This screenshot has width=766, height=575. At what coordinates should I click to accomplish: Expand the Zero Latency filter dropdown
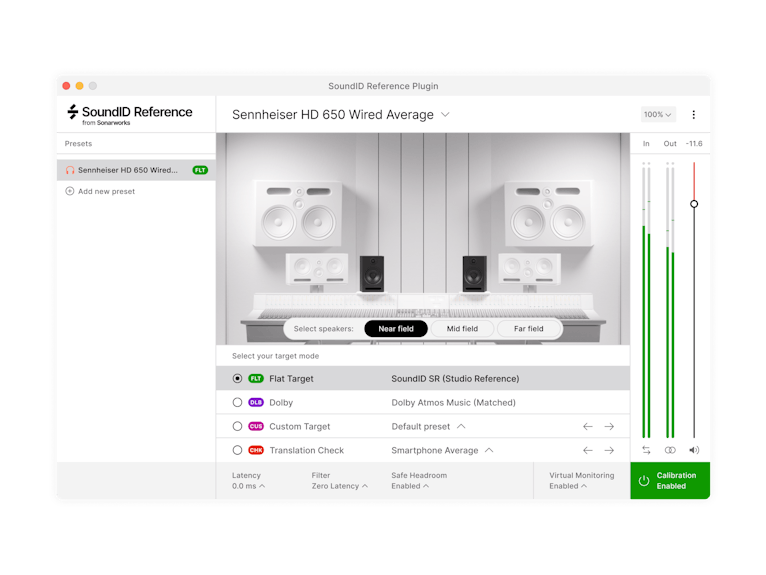coord(339,486)
